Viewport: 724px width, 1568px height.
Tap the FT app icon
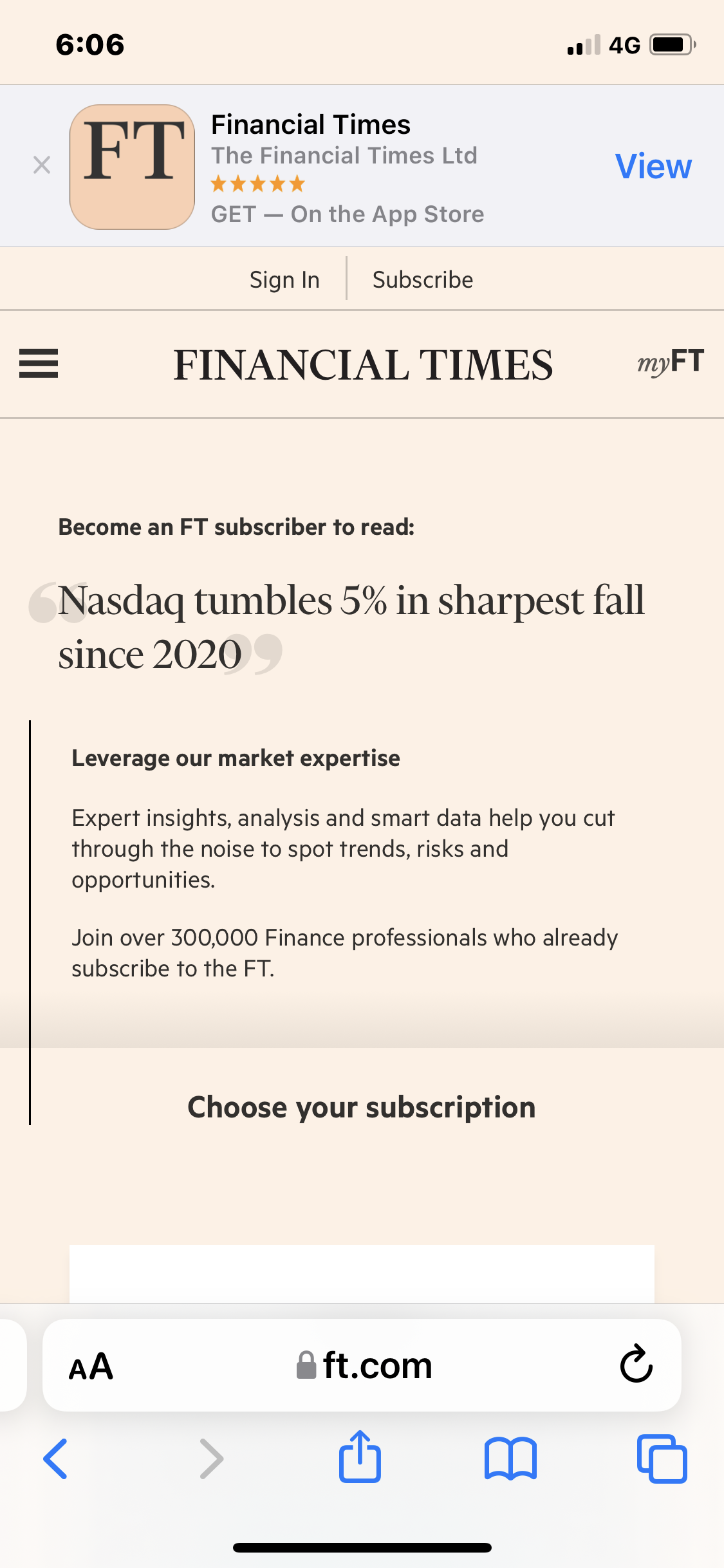click(x=133, y=167)
